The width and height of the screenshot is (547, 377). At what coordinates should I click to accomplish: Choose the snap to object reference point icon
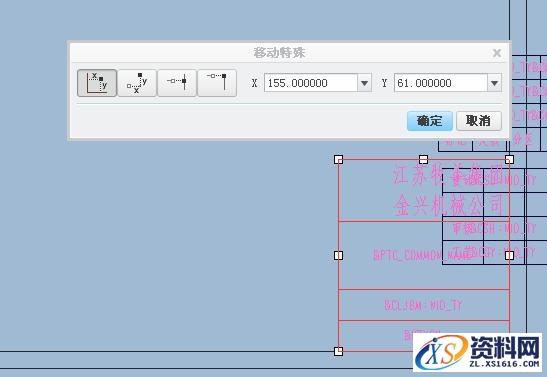pyautogui.click(x=177, y=83)
